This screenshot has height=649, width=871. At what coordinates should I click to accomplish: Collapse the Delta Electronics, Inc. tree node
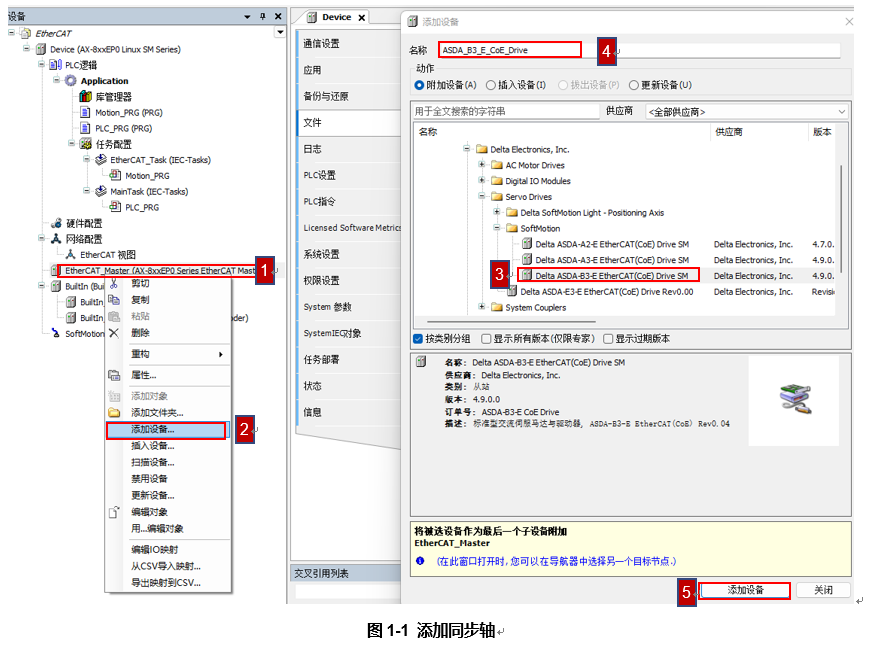pos(467,148)
